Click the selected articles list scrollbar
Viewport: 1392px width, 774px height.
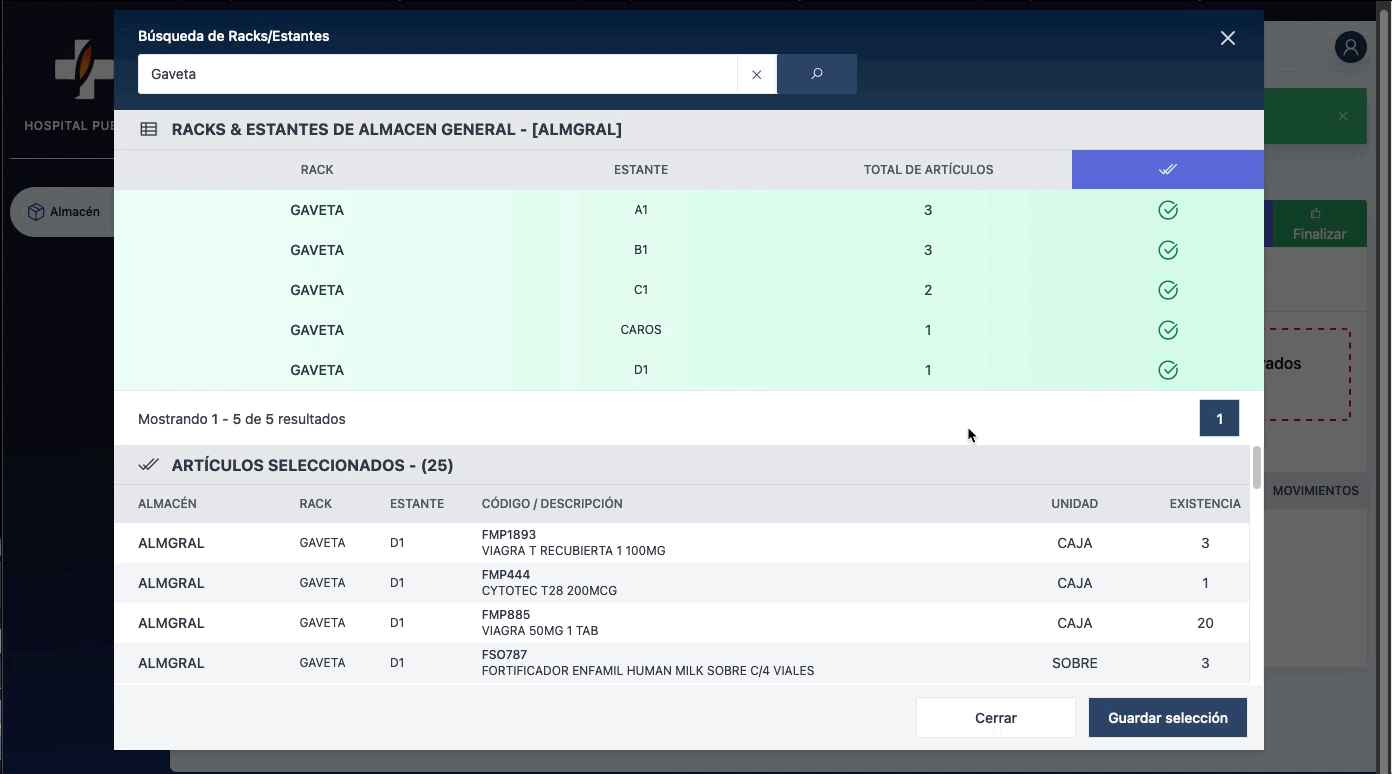[1256, 468]
